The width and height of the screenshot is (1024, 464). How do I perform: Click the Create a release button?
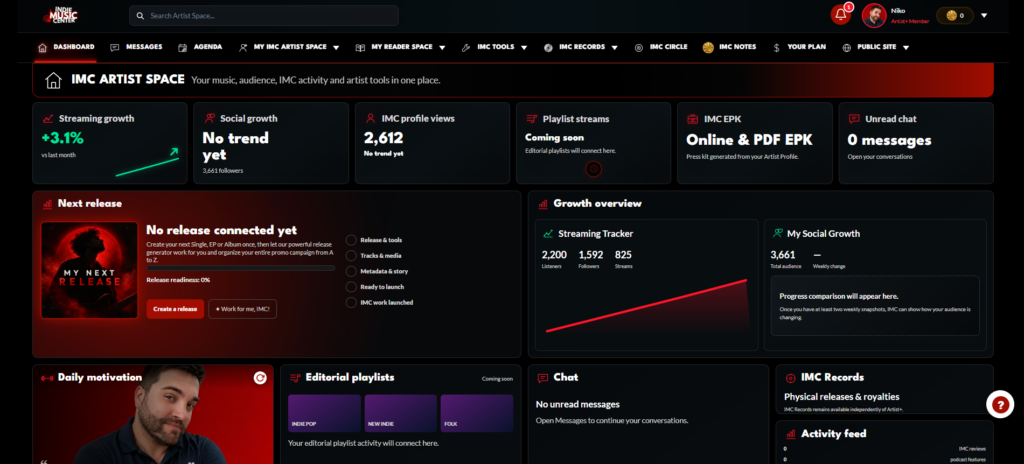click(x=175, y=309)
